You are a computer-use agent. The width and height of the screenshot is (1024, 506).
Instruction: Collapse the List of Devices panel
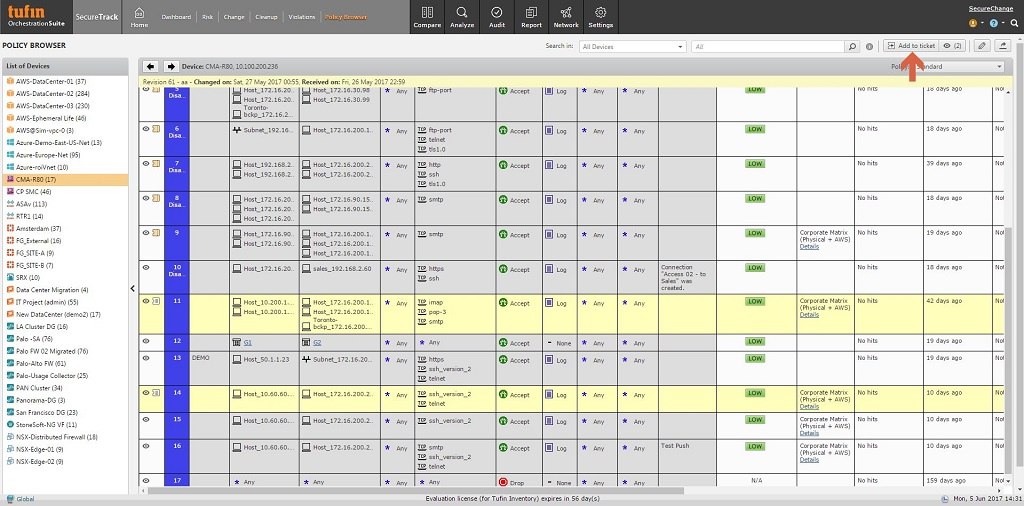pos(133,288)
